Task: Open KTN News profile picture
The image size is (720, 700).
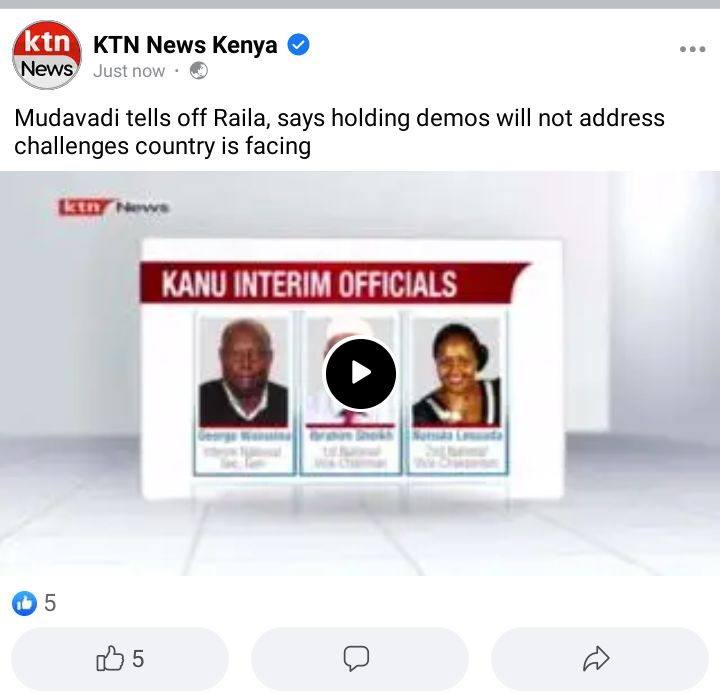Action: pos(46,55)
